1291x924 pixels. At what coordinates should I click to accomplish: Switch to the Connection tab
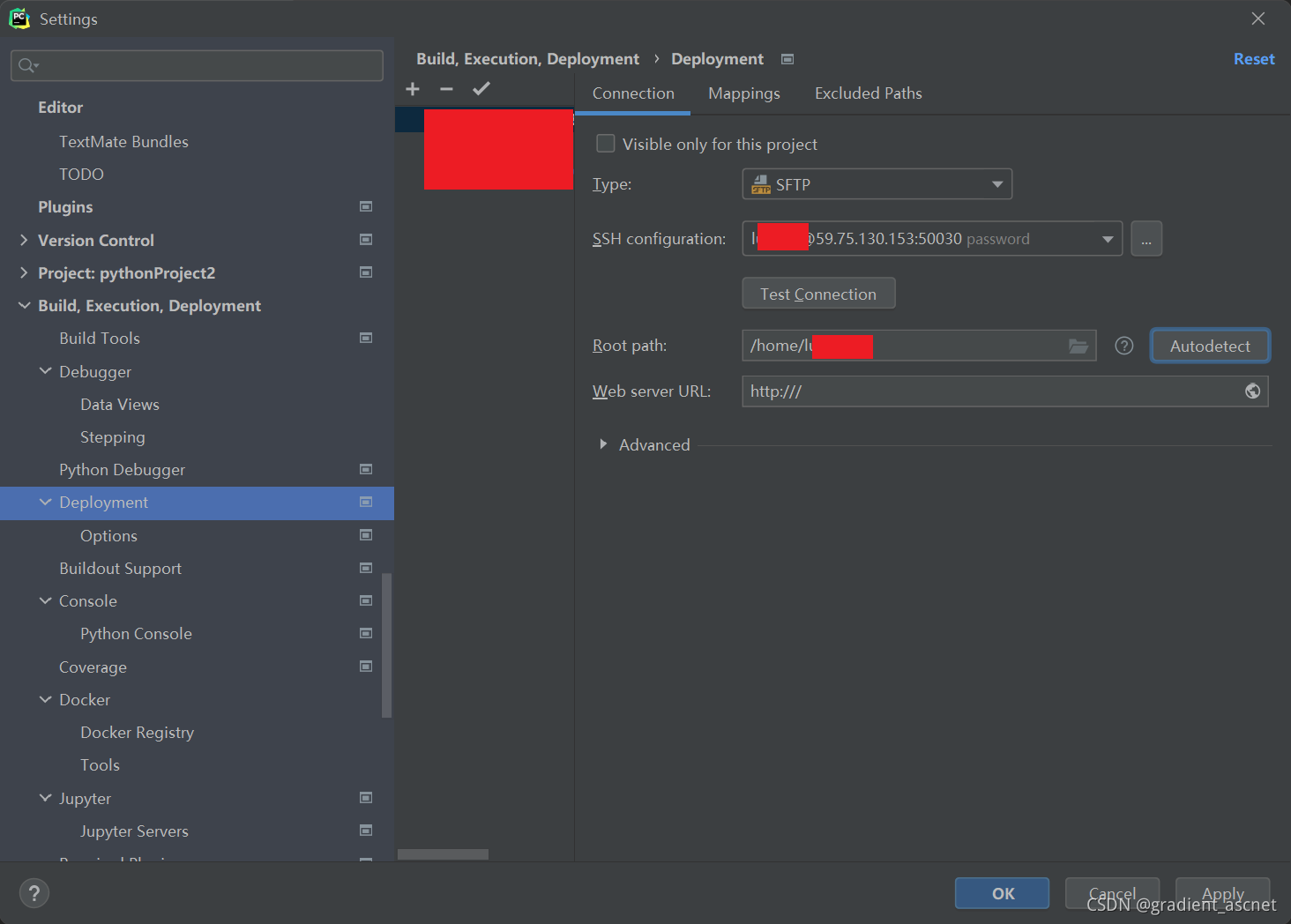633,93
